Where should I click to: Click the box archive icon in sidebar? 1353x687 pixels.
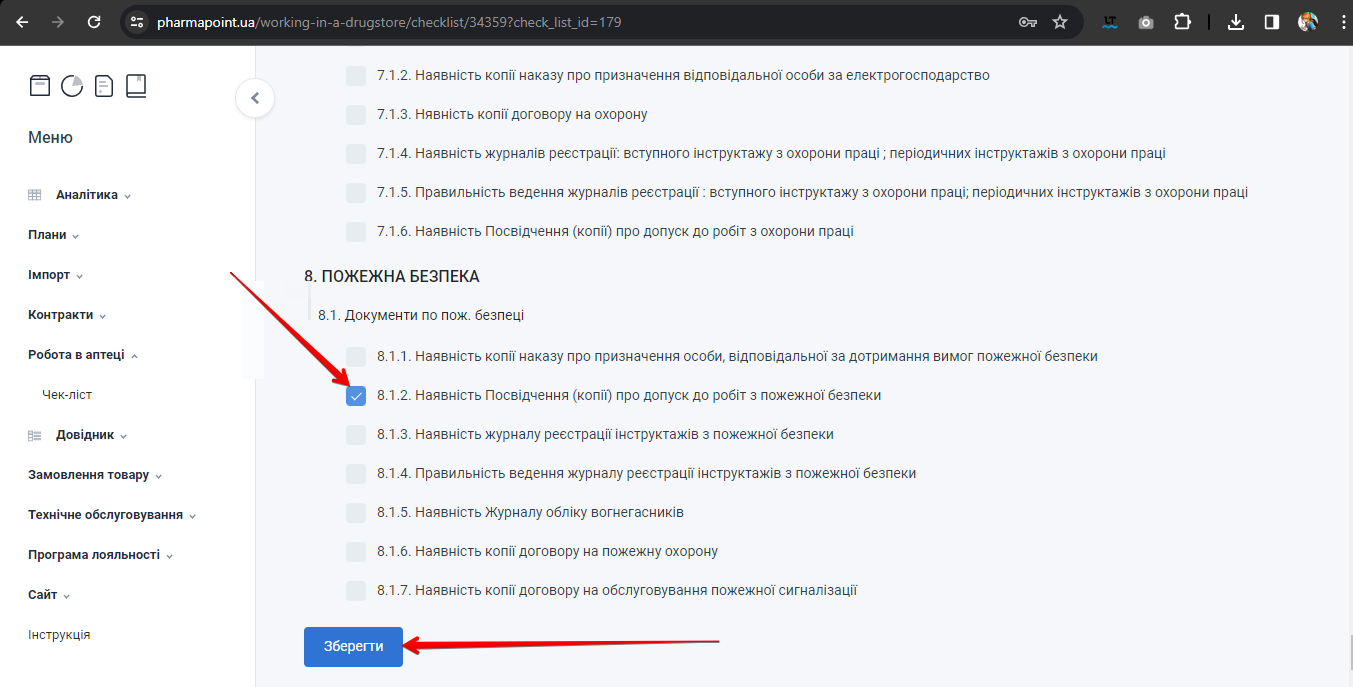pyautogui.click(x=39, y=86)
